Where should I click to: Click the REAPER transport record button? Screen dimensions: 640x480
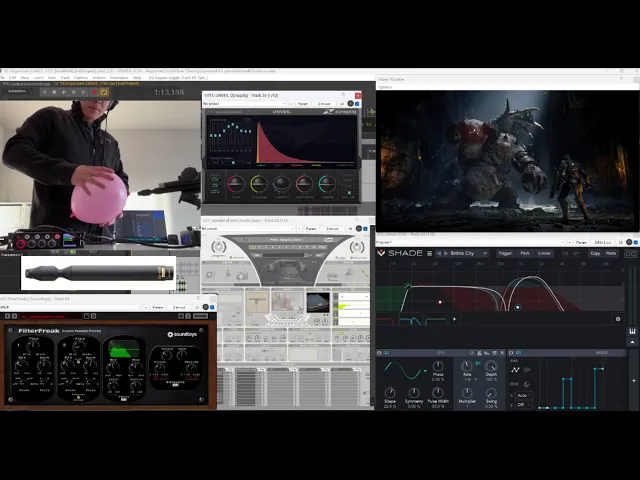tap(94, 93)
